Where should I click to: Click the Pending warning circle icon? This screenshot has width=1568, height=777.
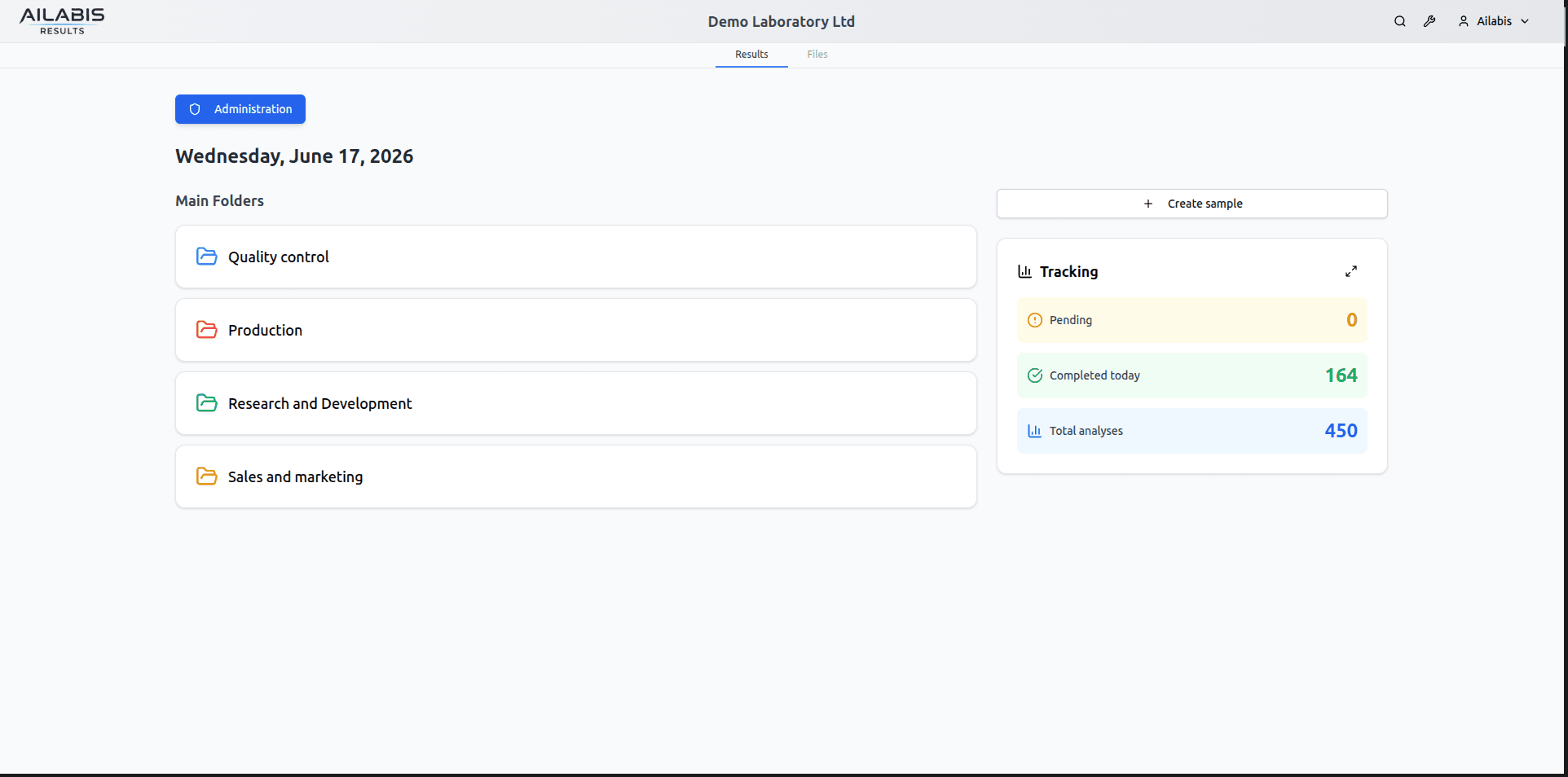tap(1035, 320)
